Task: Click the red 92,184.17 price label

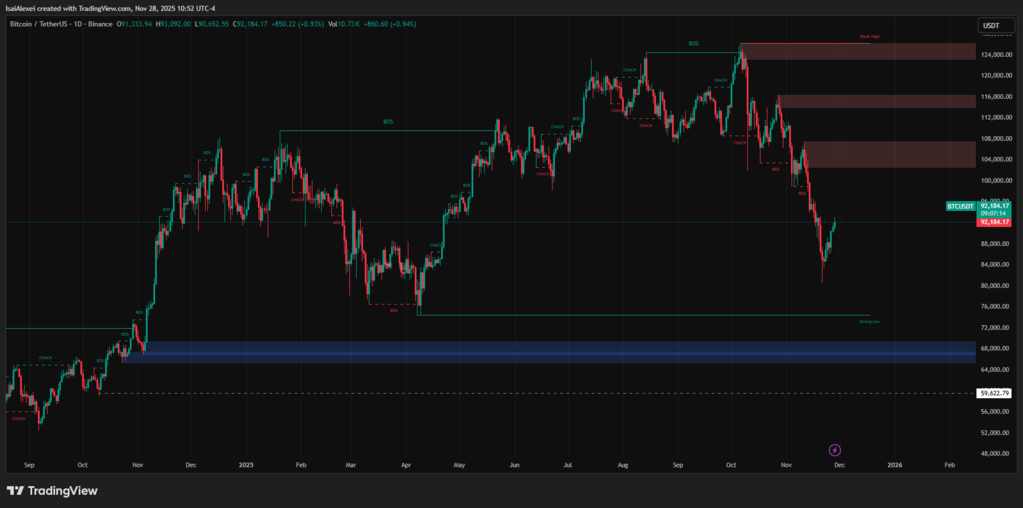Action: [994, 222]
